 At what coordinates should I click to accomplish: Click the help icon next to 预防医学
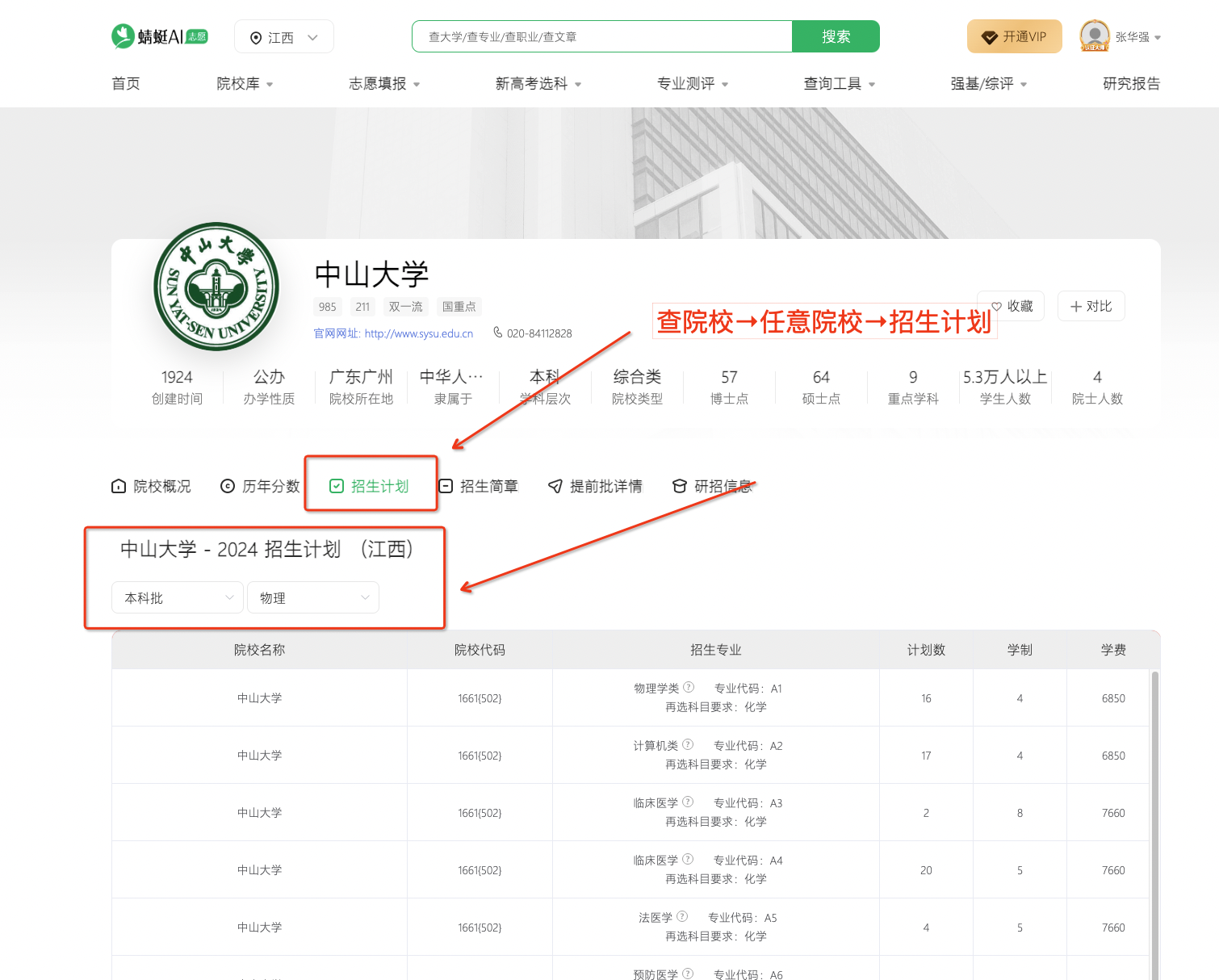(x=688, y=974)
